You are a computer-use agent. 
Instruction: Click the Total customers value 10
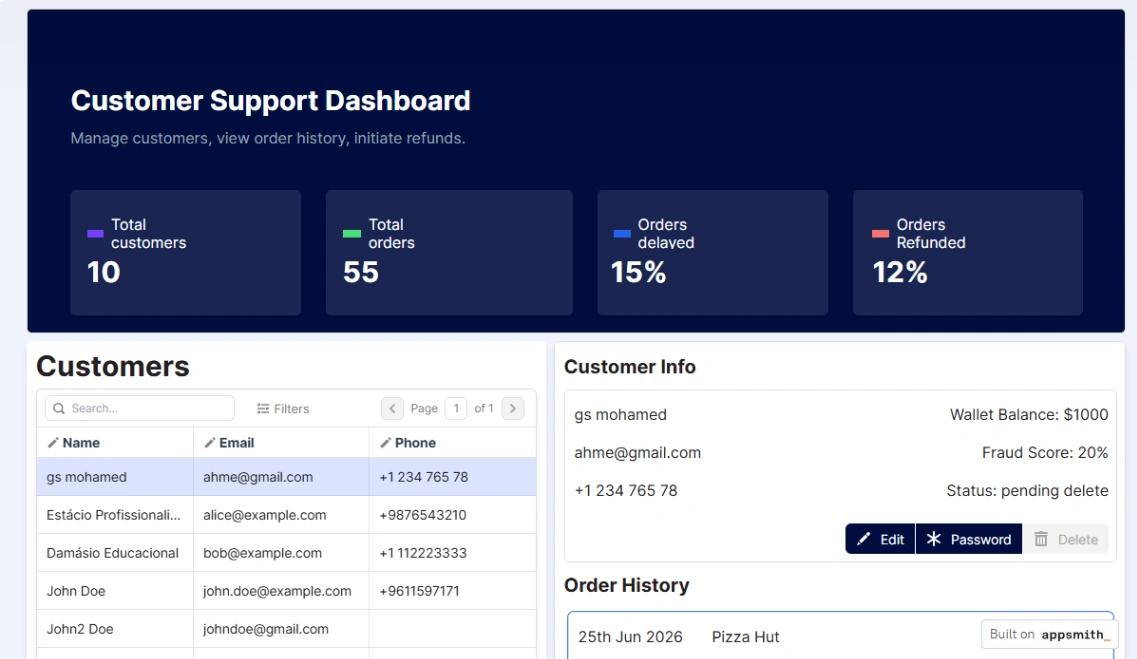click(104, 273)
